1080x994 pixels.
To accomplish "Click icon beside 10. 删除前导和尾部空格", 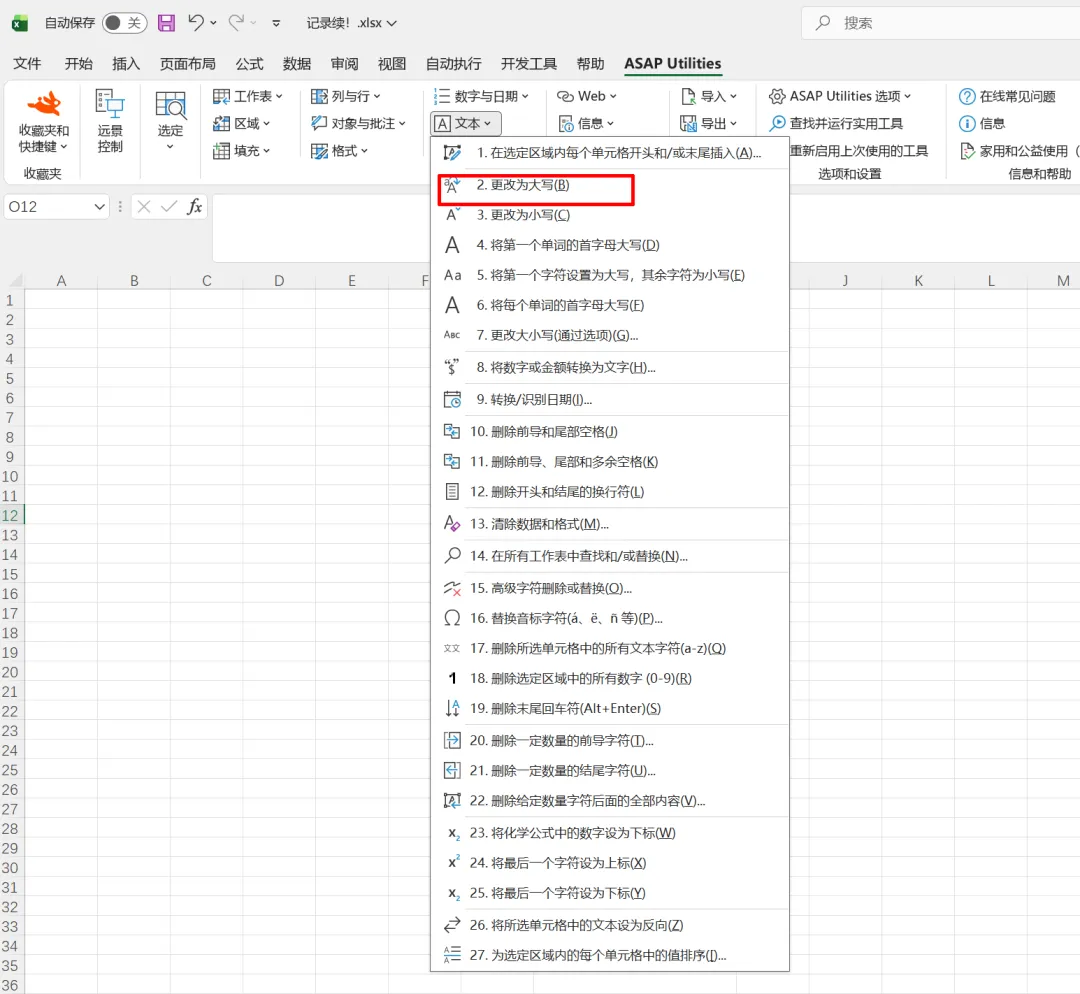I will 452,431.
